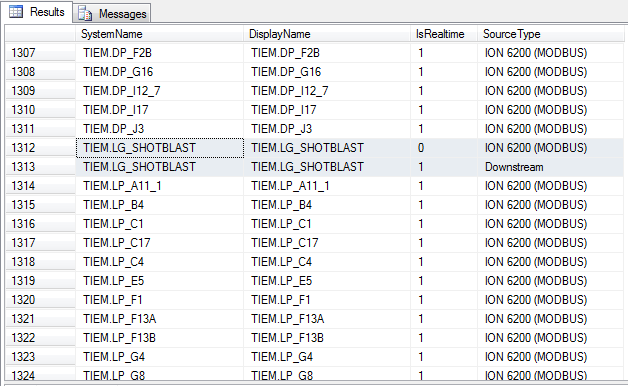Click DisplayName cell TIEM.LP_F13B
Viewport: 628px width, 386px height.
point(327,338)
